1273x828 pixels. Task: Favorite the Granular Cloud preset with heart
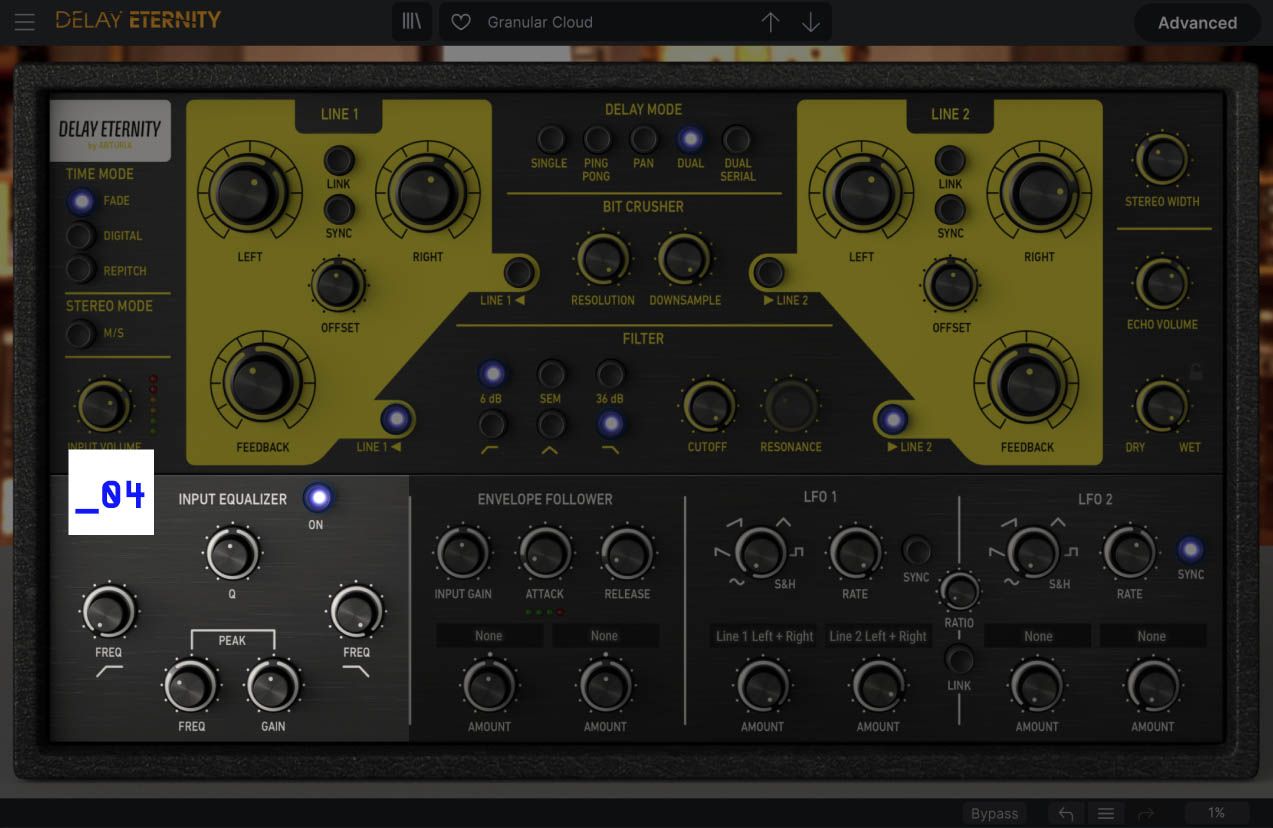coord(460,22)
